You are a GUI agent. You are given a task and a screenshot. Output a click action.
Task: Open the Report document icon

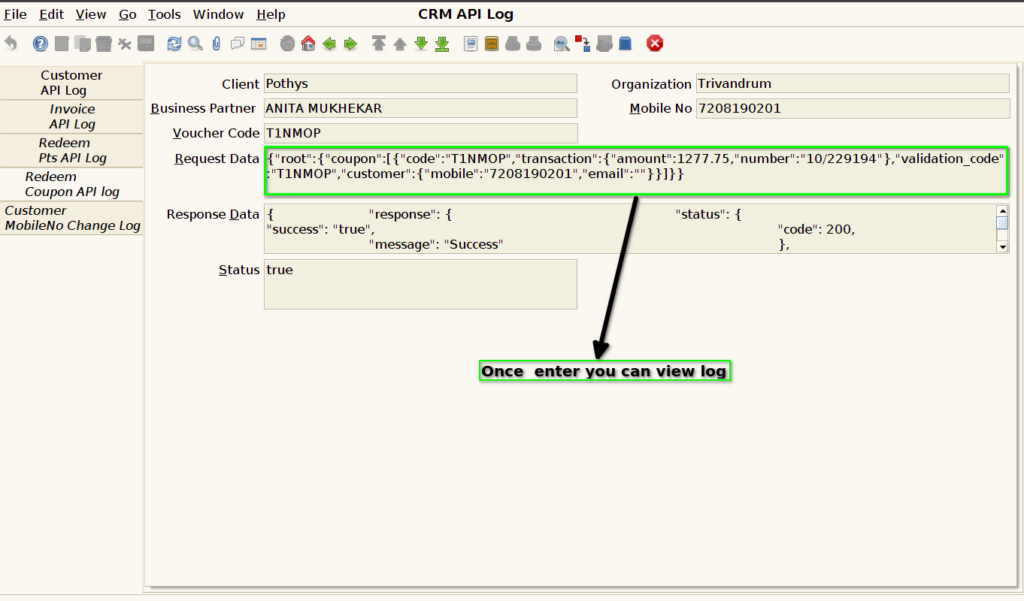(470, 44)
